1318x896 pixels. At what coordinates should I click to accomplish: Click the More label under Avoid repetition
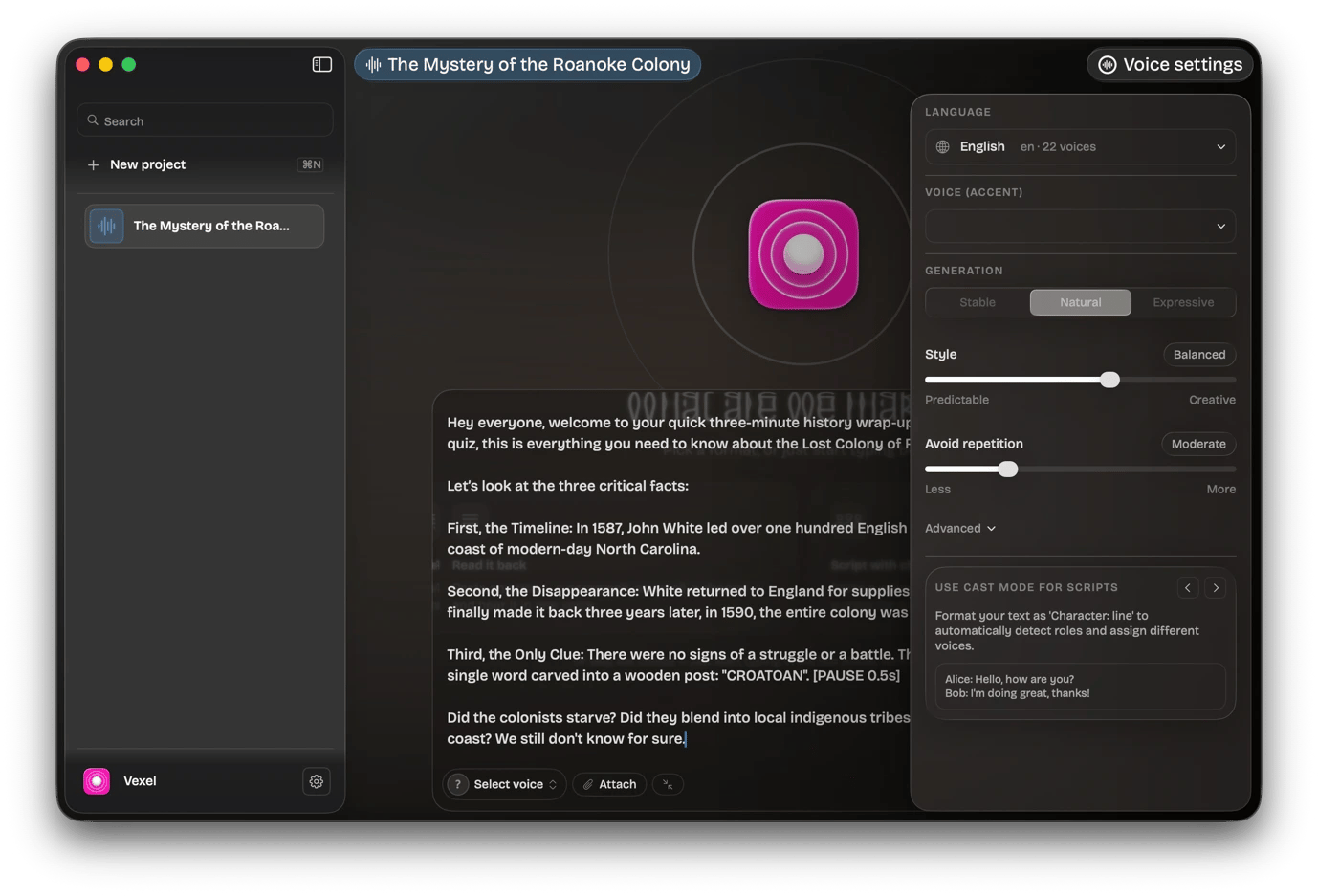click(1221, 489)
